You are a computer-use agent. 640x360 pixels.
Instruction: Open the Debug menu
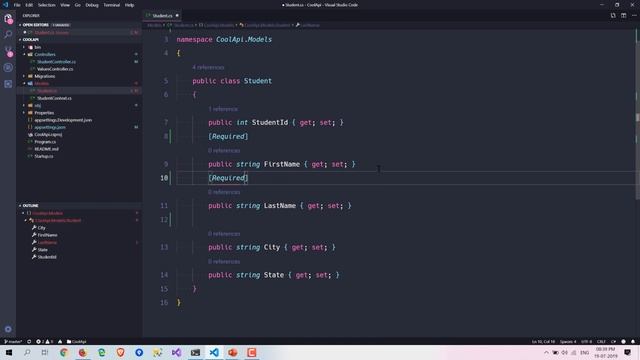[x=92, y=5]
